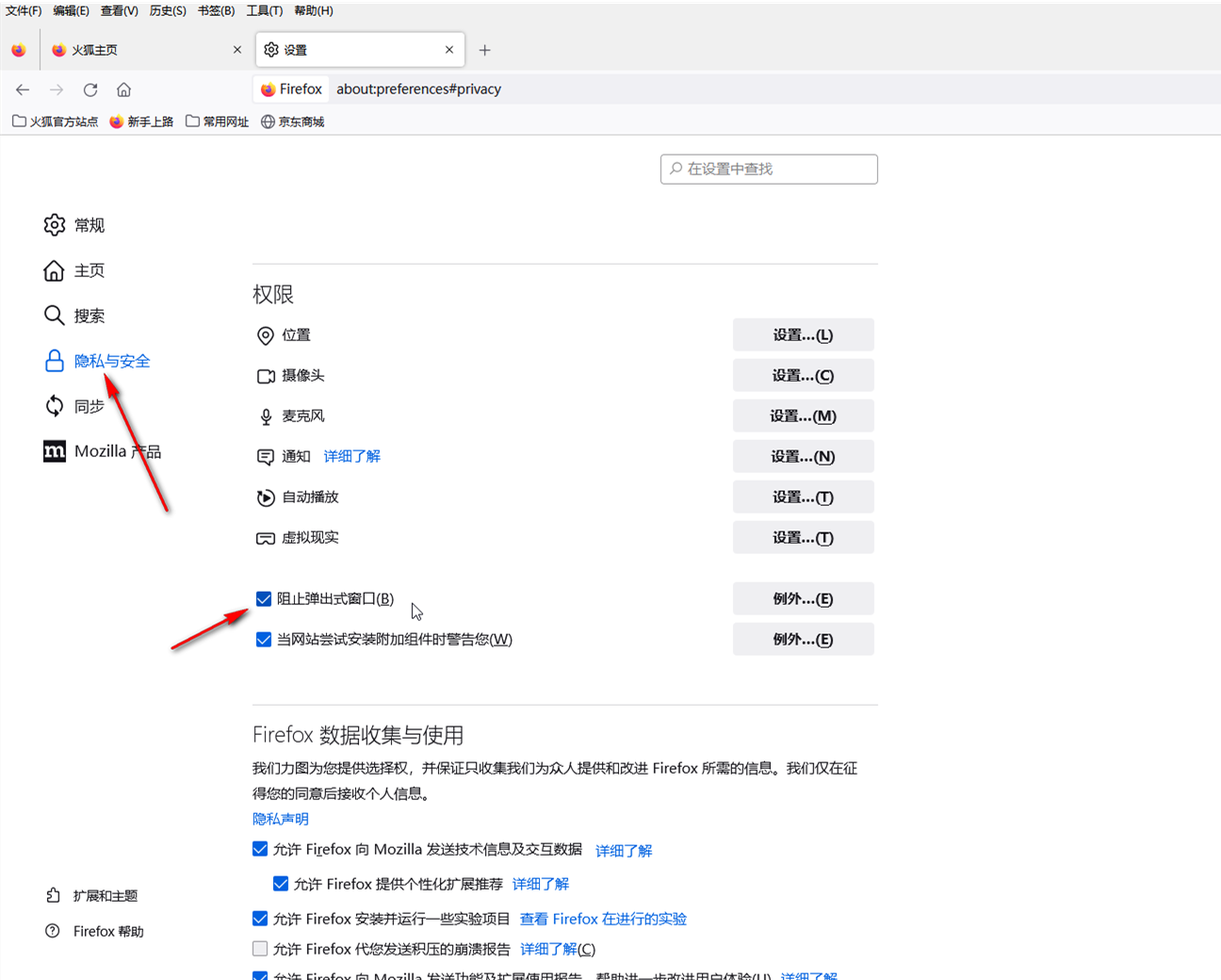
Task: Click the Firefox identity icon in the address bar
Action: (292, 89)
